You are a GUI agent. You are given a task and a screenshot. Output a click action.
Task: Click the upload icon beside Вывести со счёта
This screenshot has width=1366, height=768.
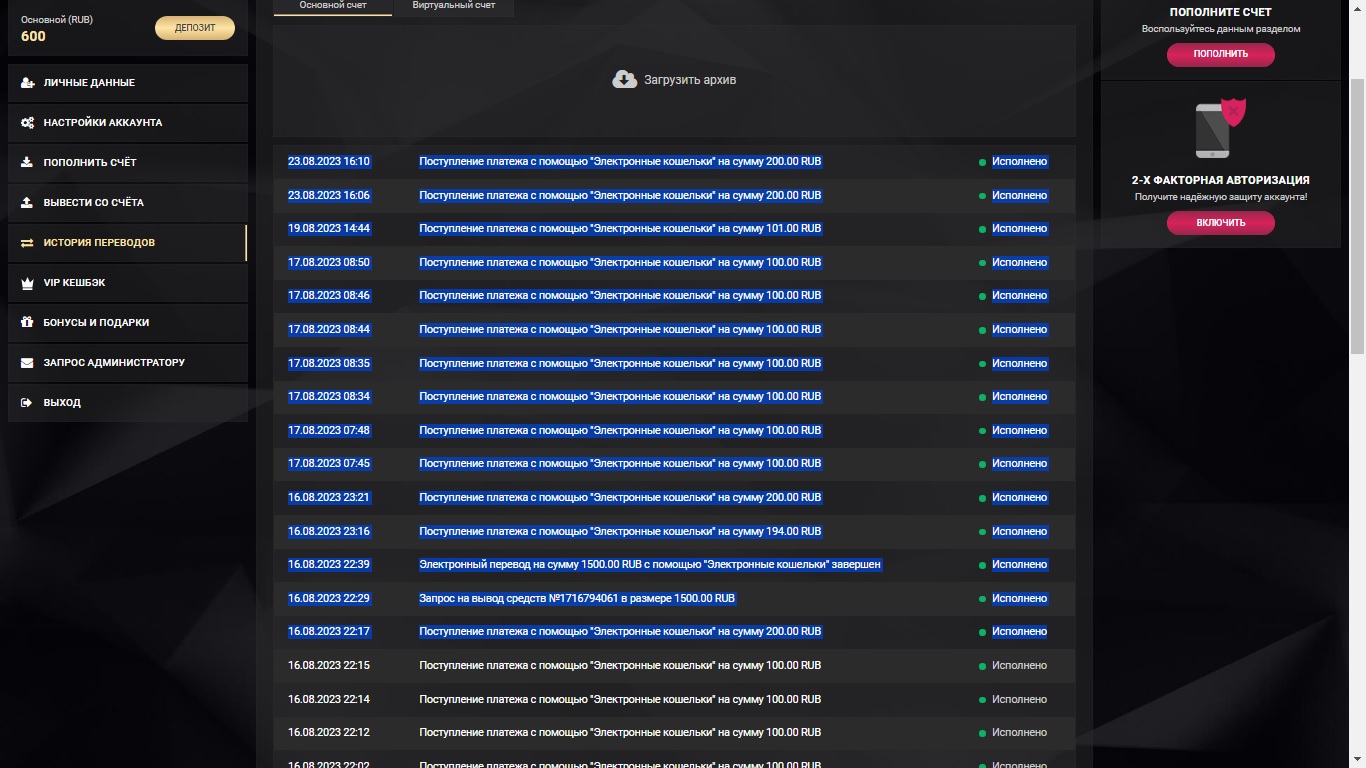pyautogui.click(x=27, y=203)
